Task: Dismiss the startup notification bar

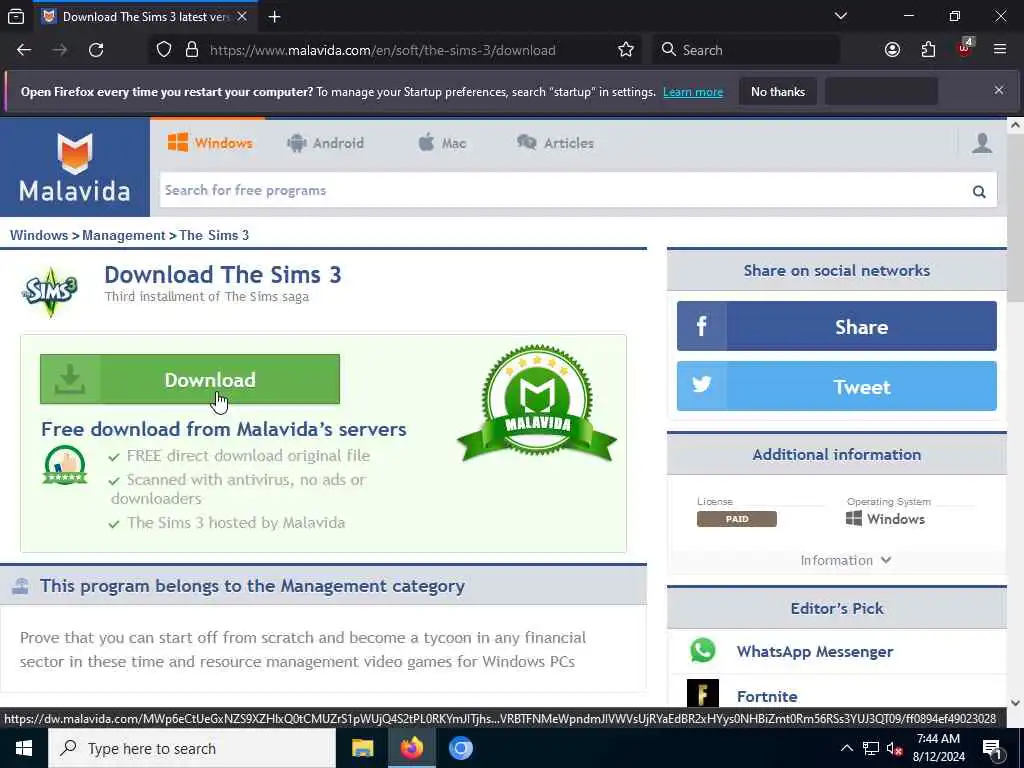Action: (x=999, y=90)
